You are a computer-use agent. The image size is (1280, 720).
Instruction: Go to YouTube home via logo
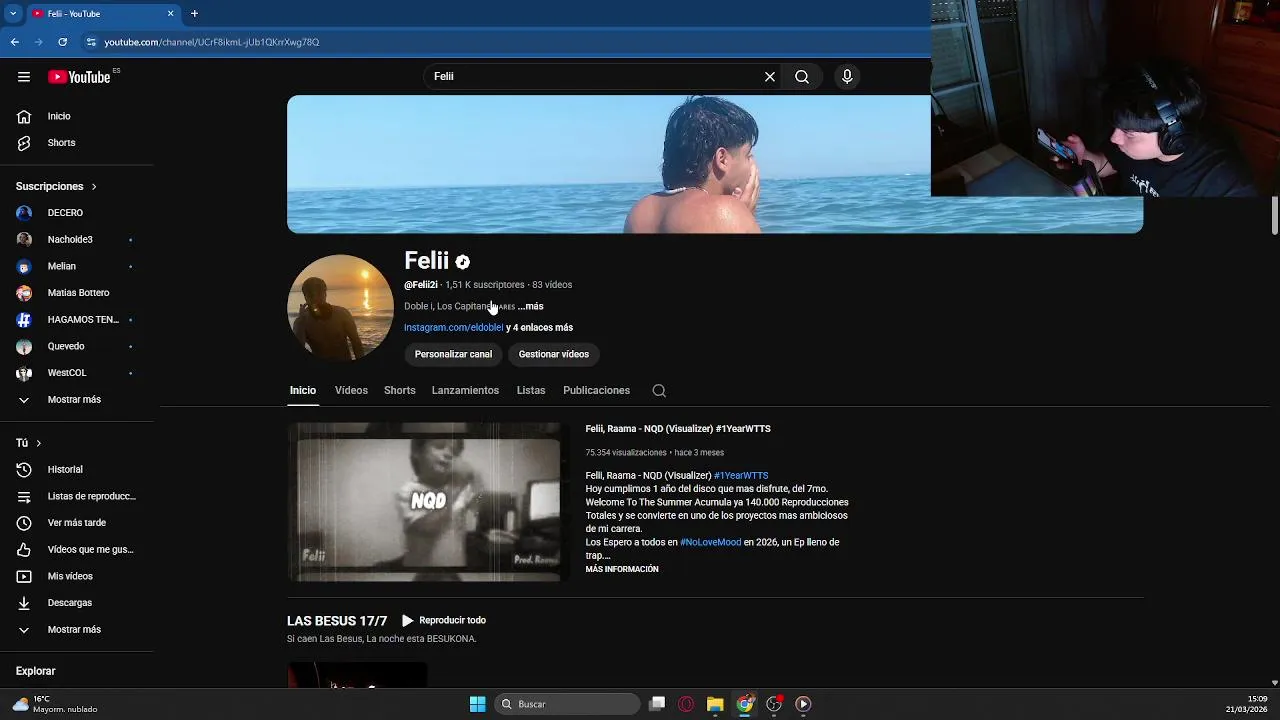79,77
